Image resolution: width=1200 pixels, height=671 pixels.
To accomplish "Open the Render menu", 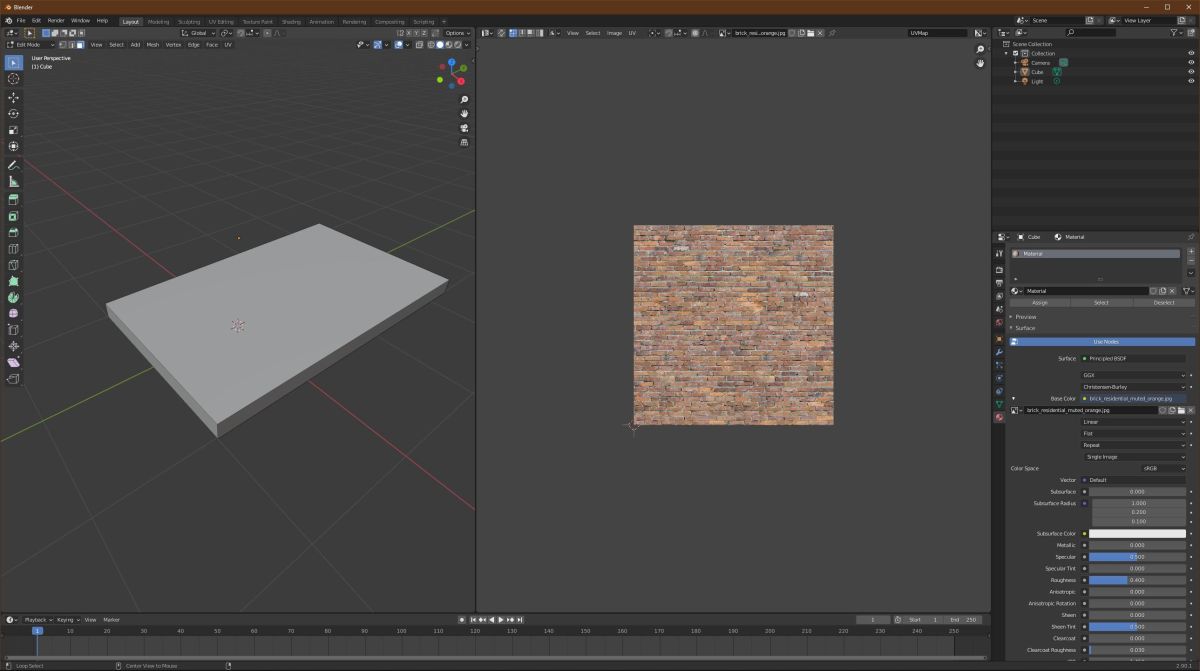I will [x=56, y=20].
